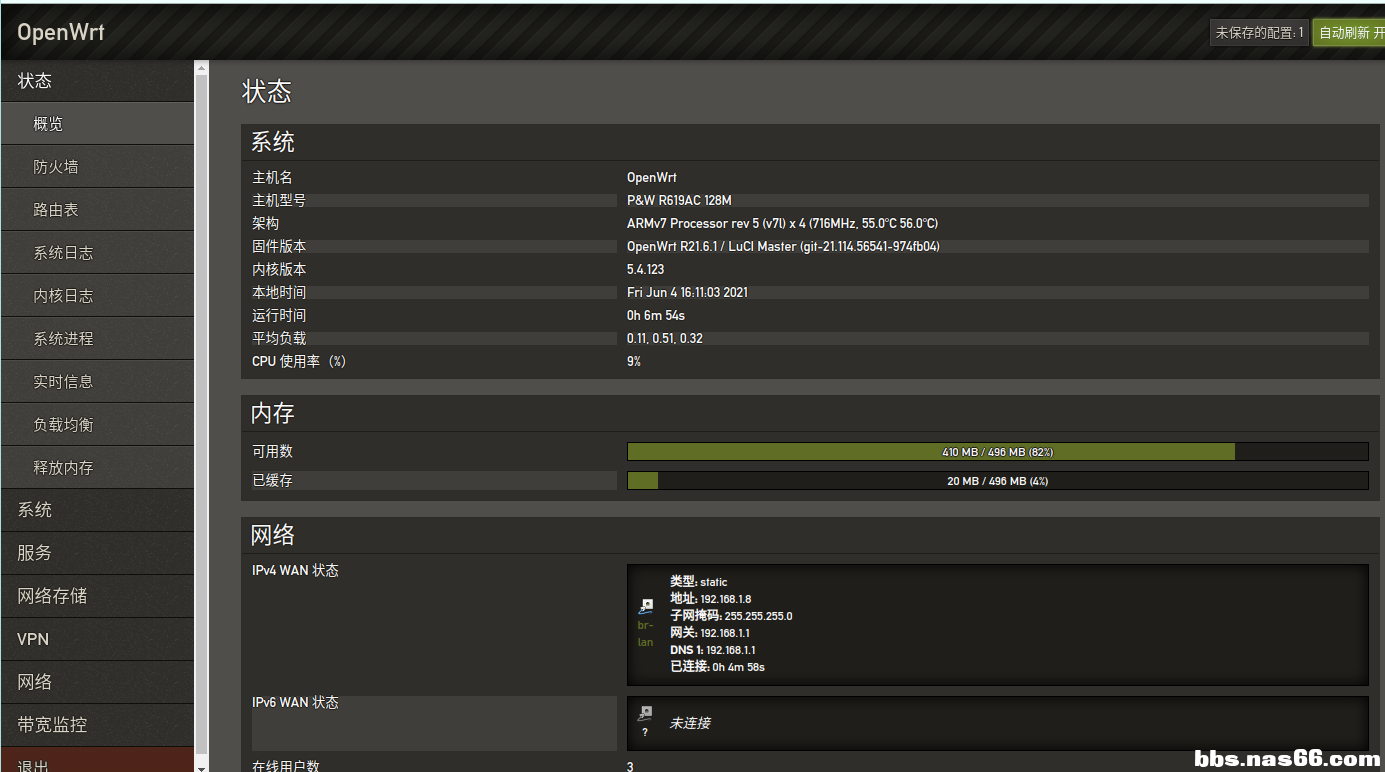
Task: Open the 带宽监控 bandwidth monitor menu
Action: pos(97,725)
